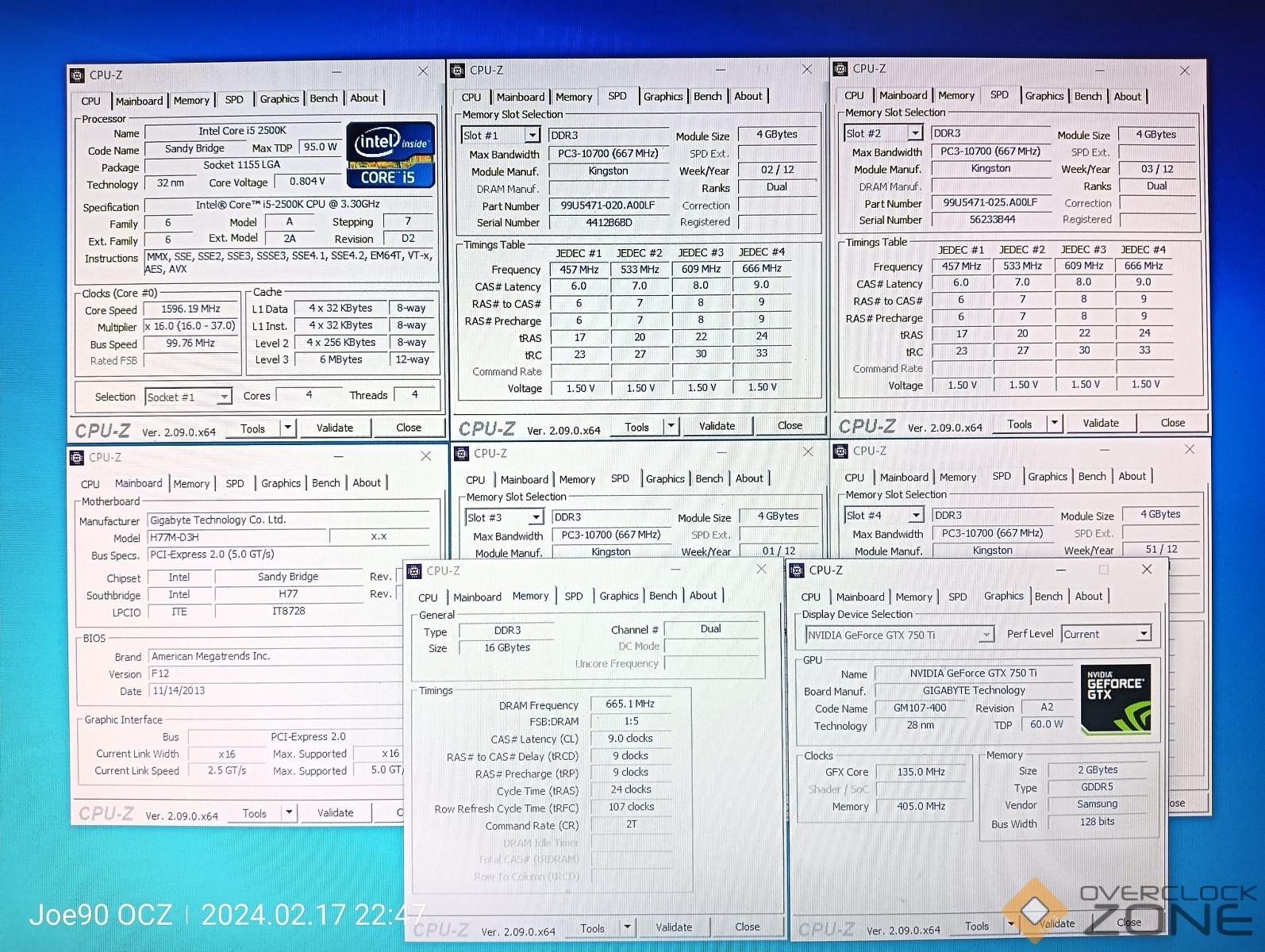The image size is (1265, 952).
Task: Open the Bench tab in the Slot #3 SPD window
Action: 709,478
